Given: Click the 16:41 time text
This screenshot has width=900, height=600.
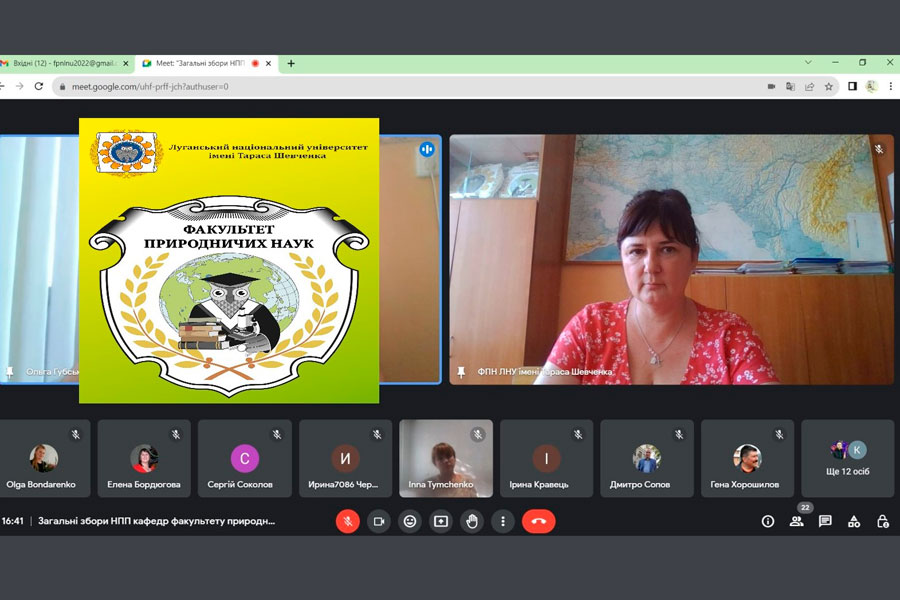Looking at the screenshot, I should pyautogui.click(x=13, y=521).
